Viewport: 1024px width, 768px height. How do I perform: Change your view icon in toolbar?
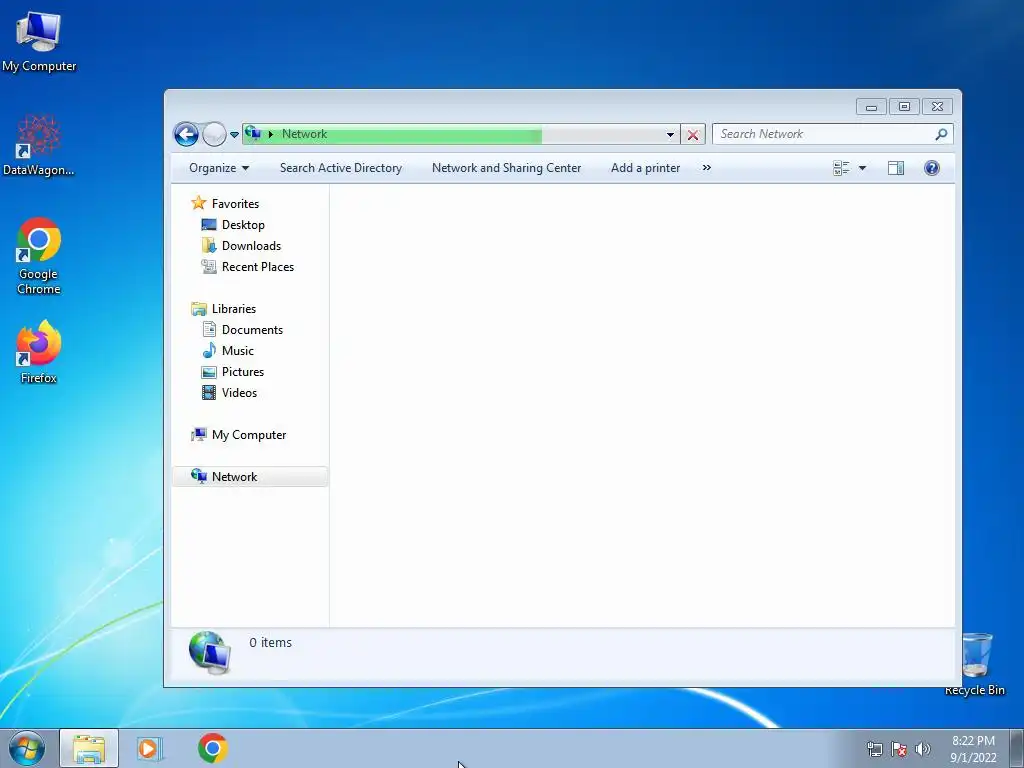pos(841,168)
